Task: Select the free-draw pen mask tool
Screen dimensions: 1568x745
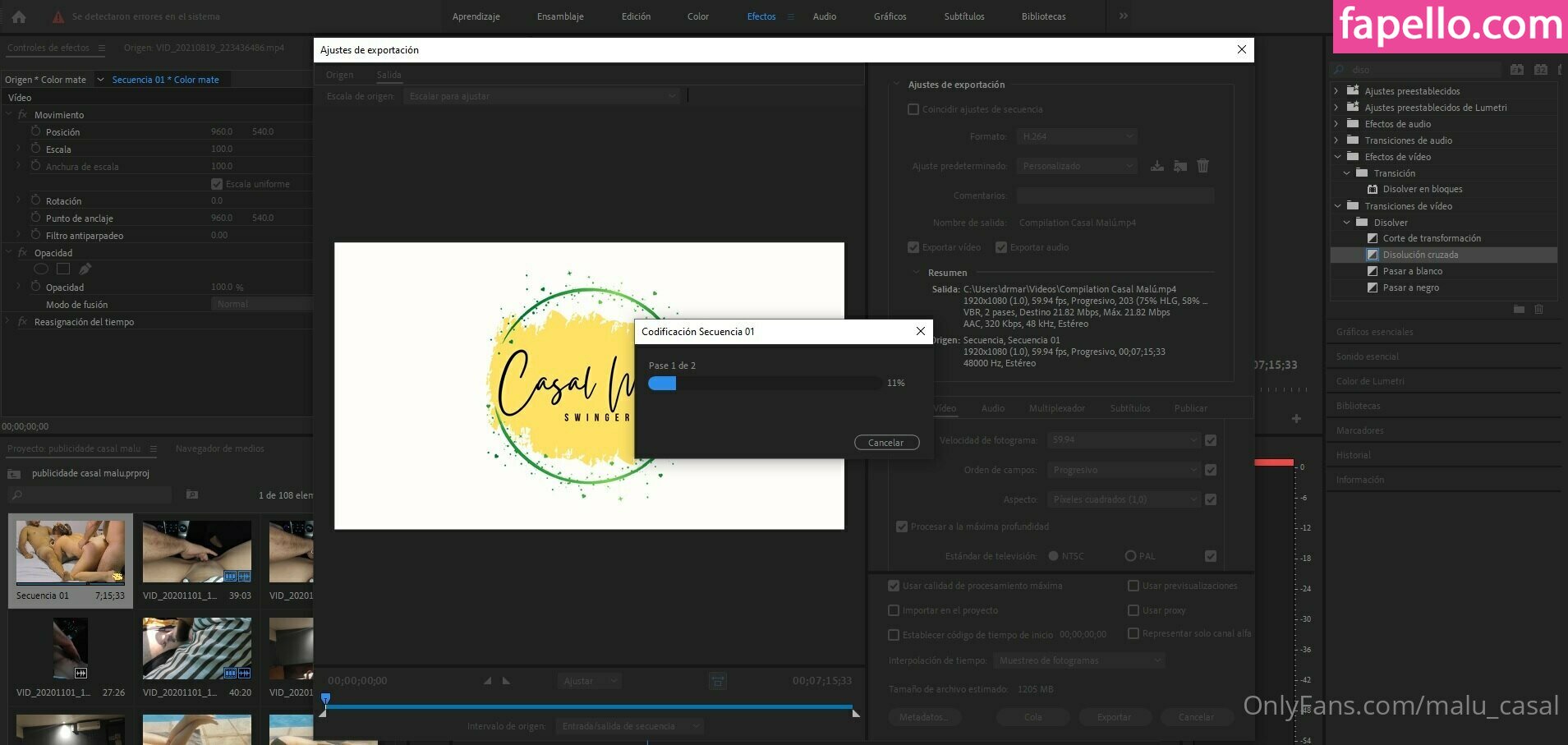Action: point(85,269)
